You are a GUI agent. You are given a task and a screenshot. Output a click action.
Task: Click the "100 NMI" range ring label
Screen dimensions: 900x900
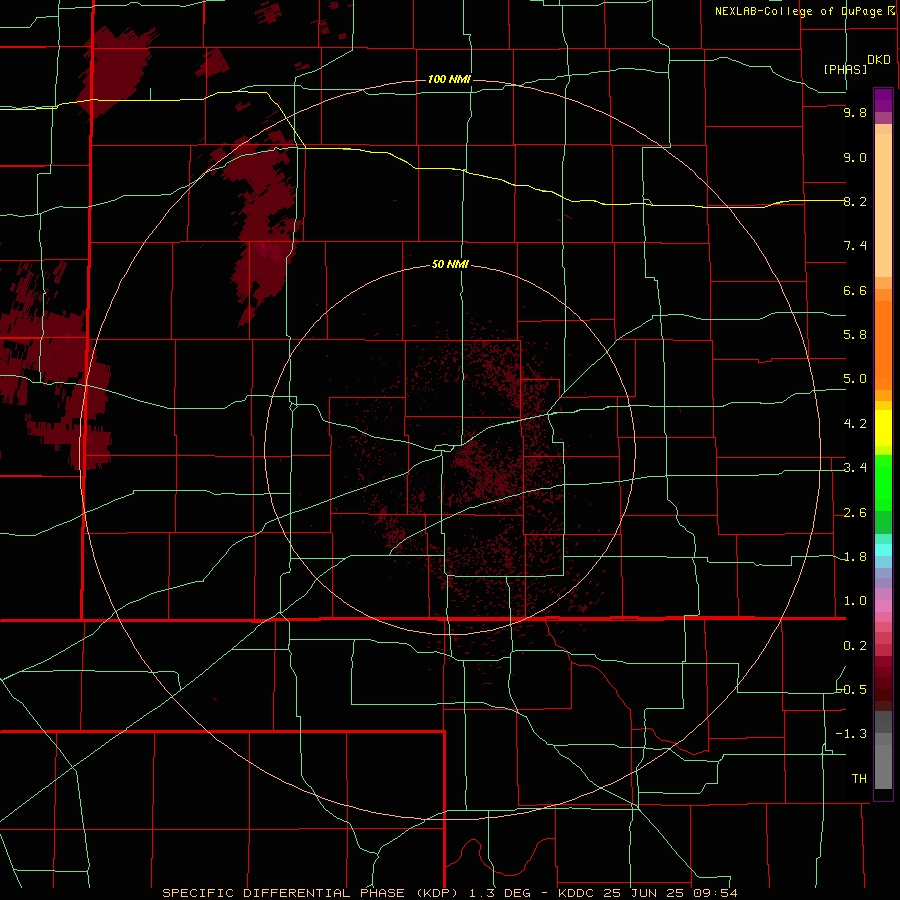[x=449, y=79]
